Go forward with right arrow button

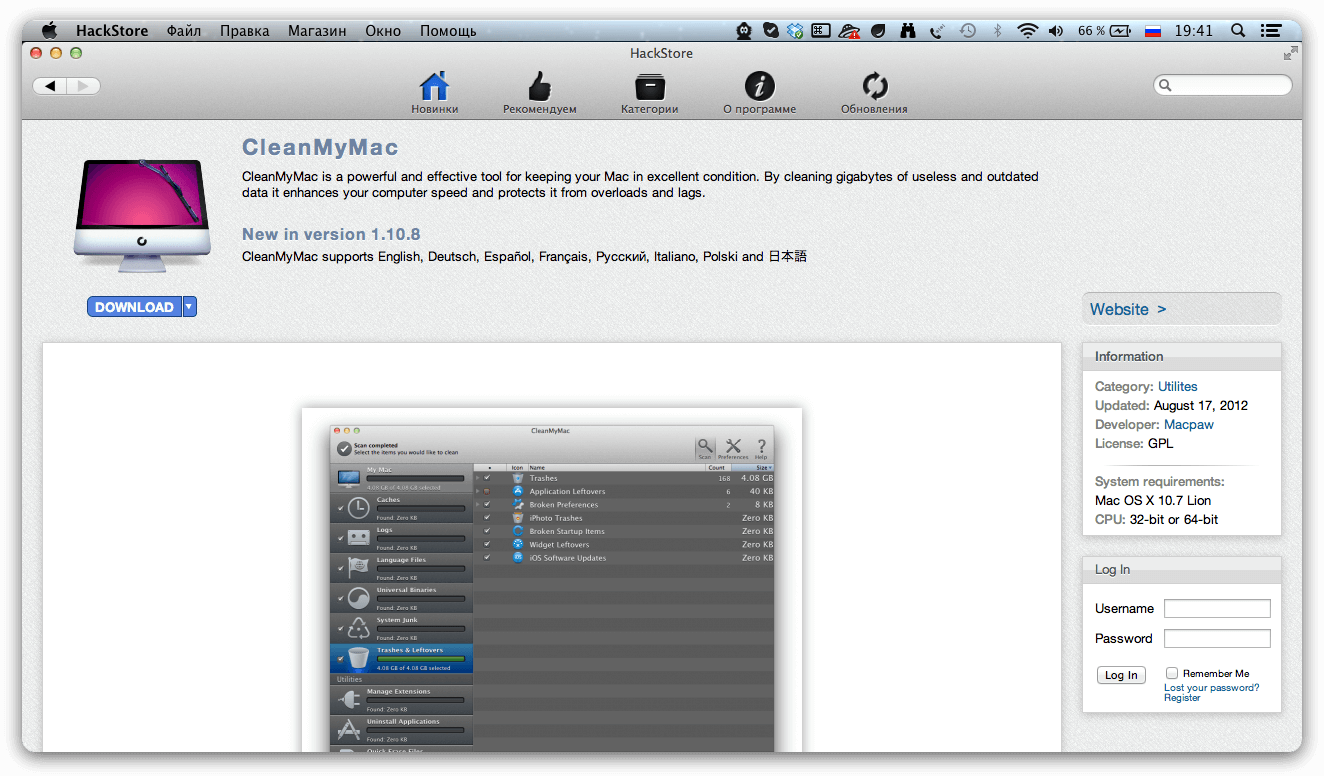[83, 86]
